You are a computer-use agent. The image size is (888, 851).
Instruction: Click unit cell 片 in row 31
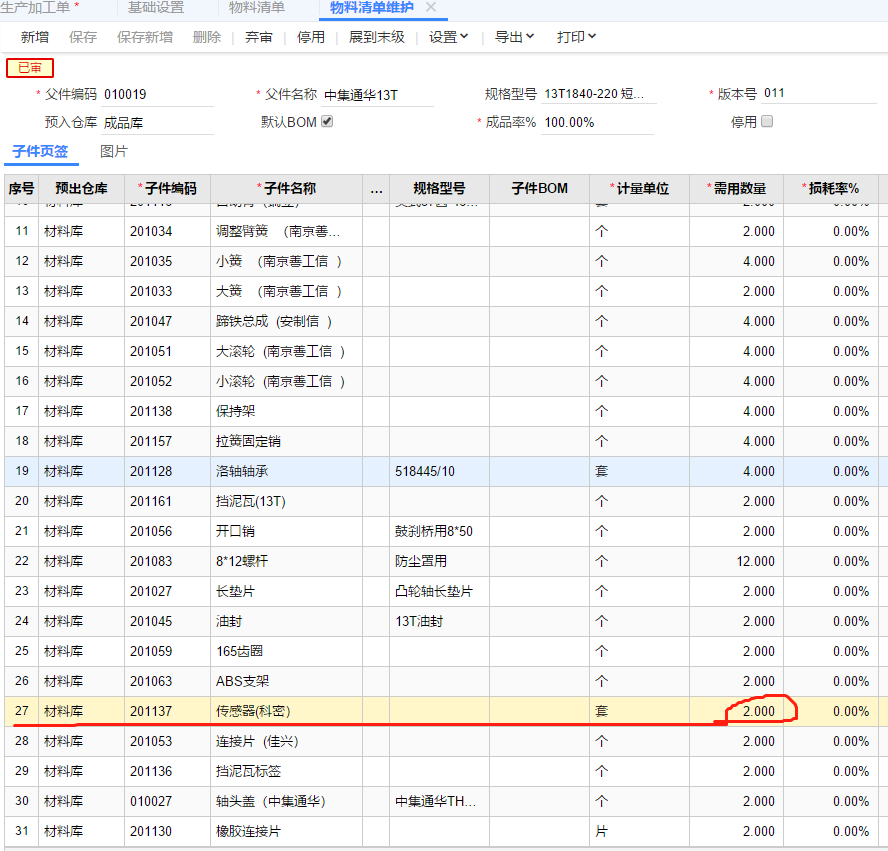(x=639, y=832)
